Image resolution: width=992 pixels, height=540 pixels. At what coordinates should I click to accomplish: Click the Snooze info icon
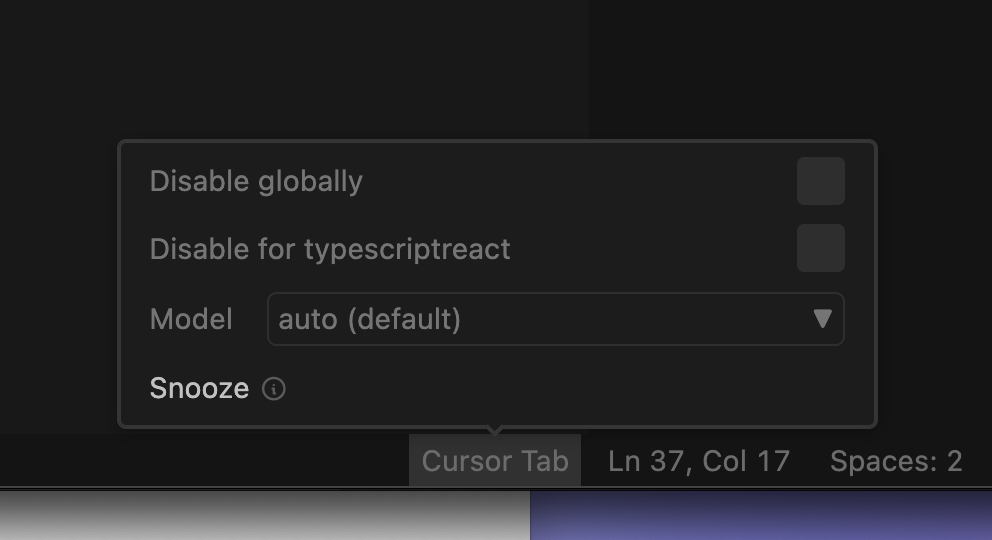click(273, 389)
